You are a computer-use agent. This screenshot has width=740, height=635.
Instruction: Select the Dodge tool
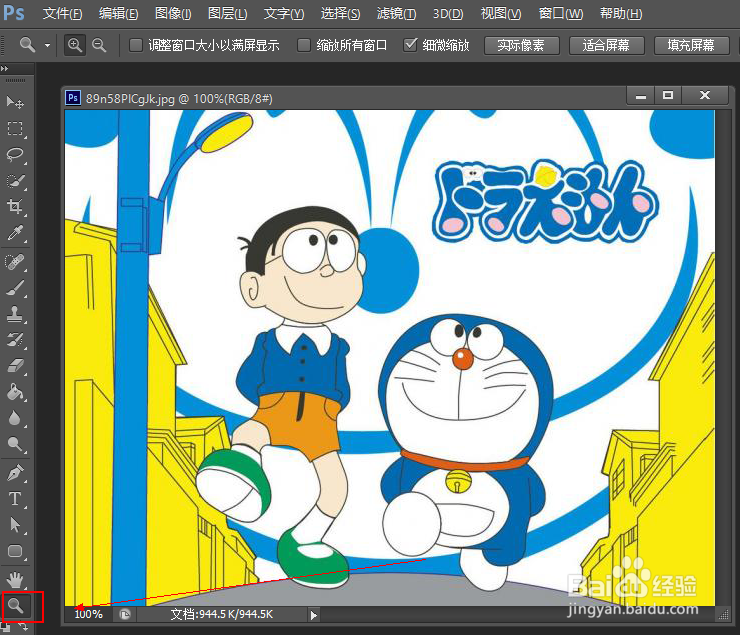pyautogui.click(x=15, y=444)
